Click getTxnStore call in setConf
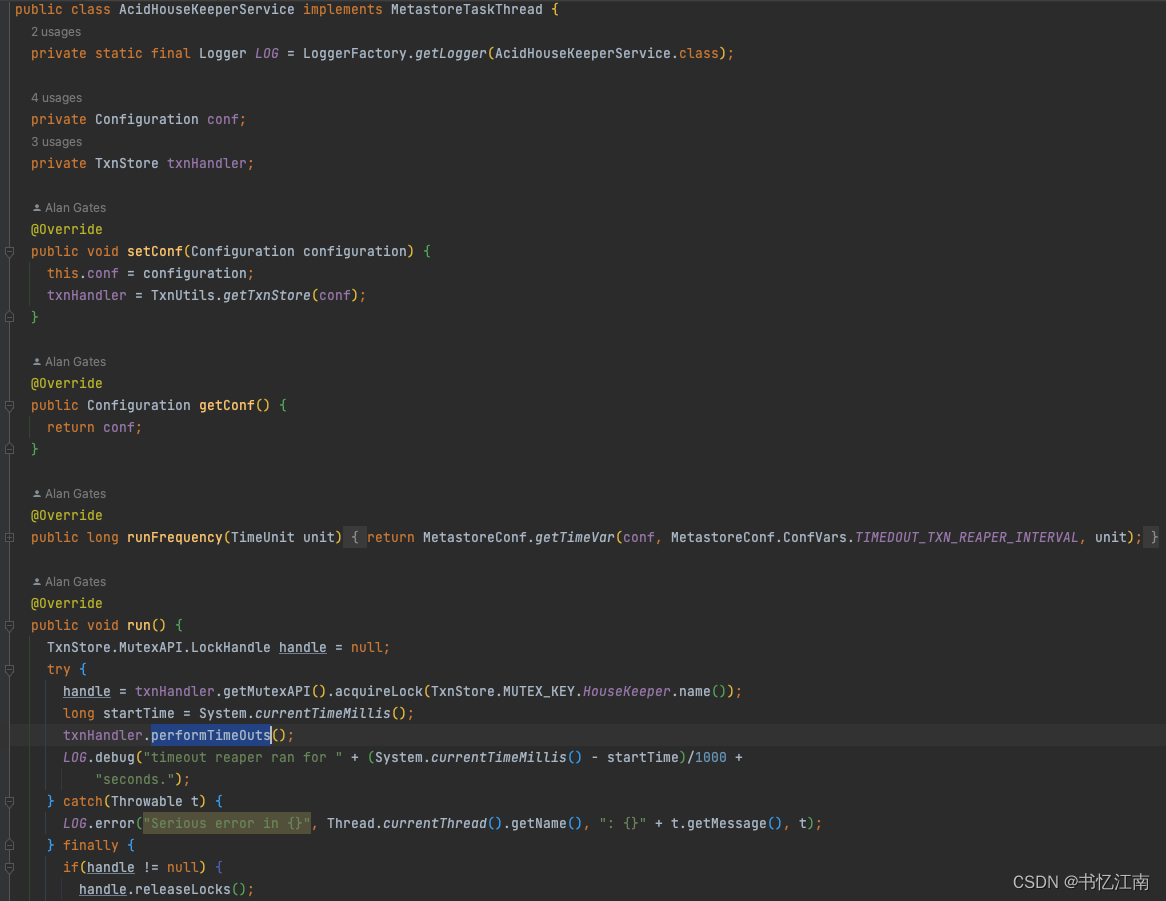 (267, 296)
